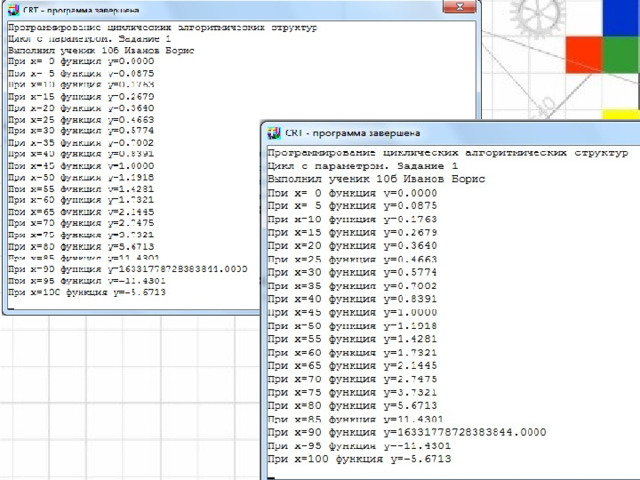Image resolution: width=640 pixels, height=480 pixels.
Task: Click the 'x=100' output line in the back window
Action: (x=86, y=294)
